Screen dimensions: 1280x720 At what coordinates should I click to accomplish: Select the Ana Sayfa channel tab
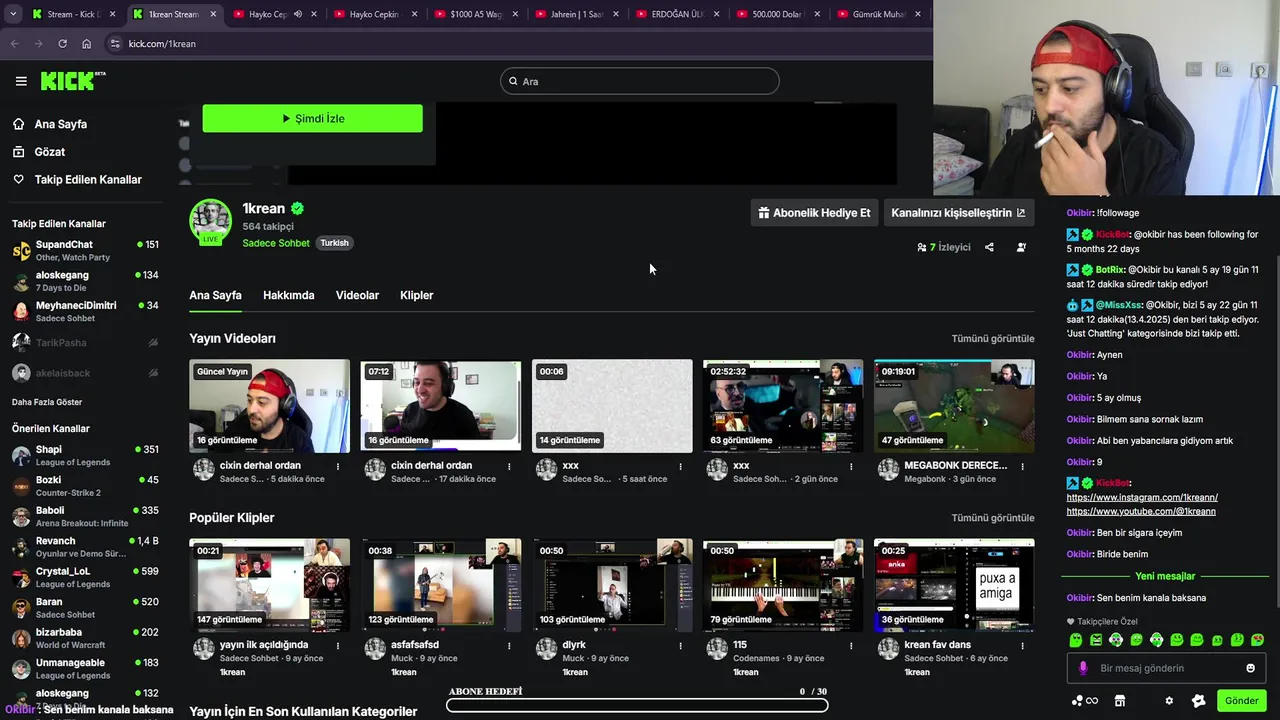coord(215,296)
